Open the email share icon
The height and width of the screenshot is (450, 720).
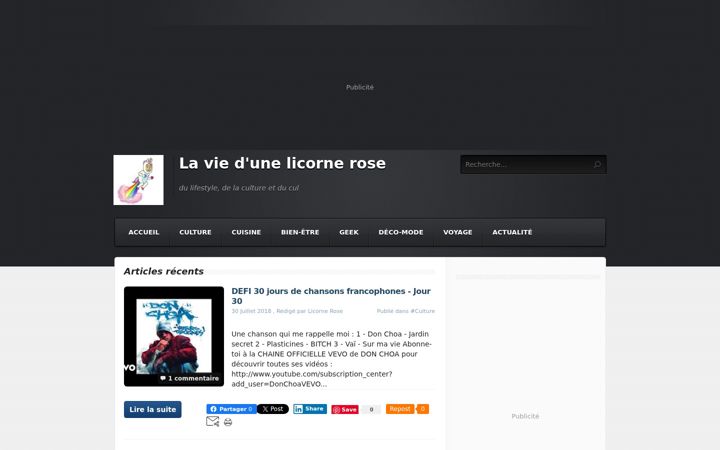coord(212,421)
